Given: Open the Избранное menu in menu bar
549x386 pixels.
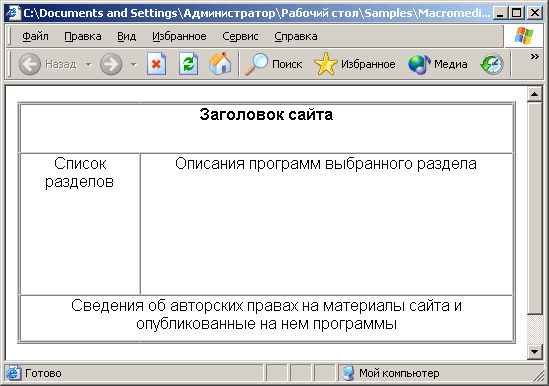Looking at the screenshot, I should click(179, 36).
